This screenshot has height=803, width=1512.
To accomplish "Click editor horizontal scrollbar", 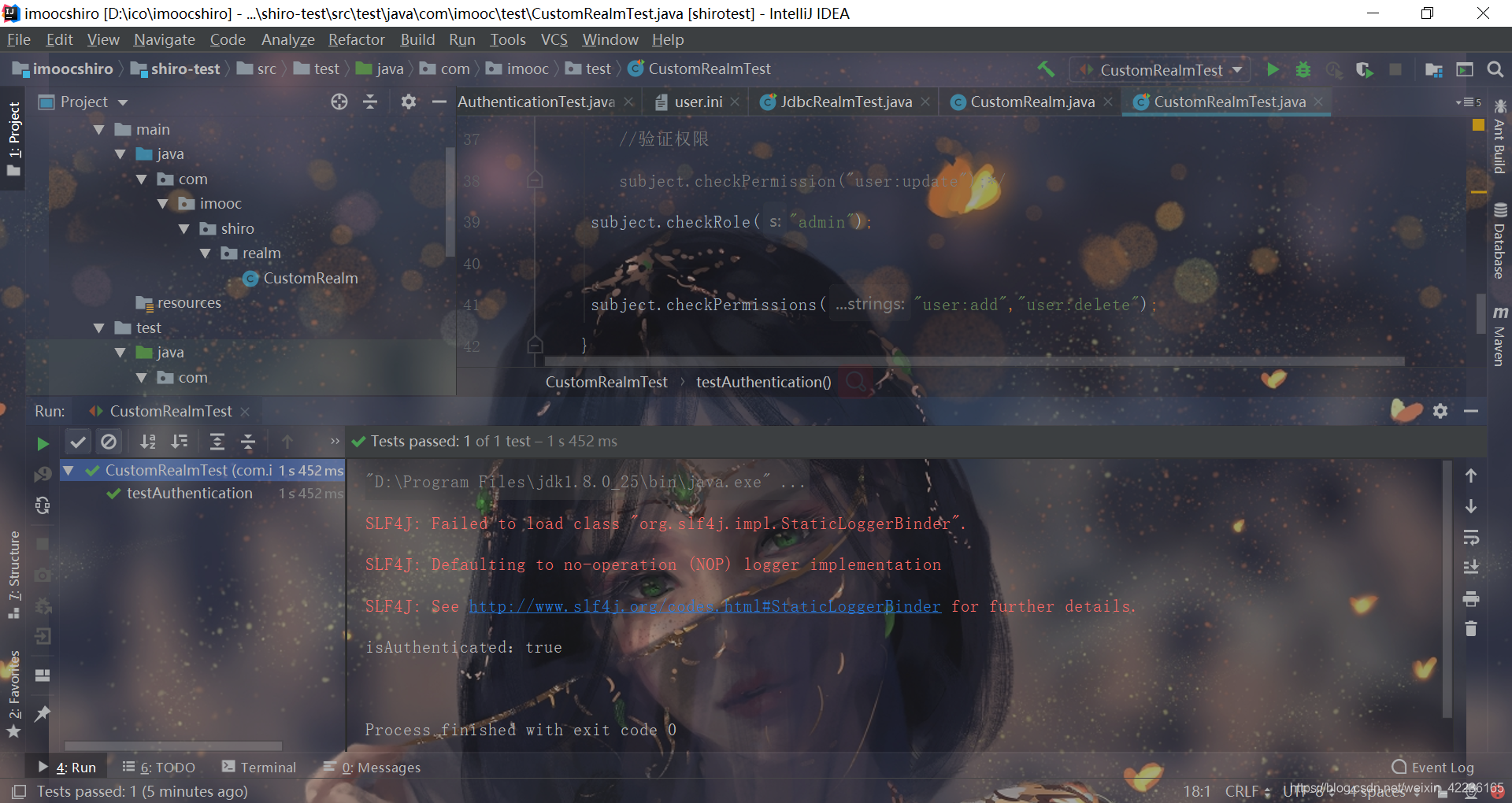I will (975, 361).
